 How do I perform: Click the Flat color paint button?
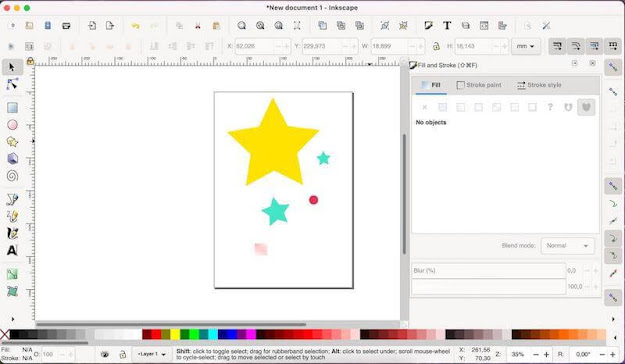coord(442,107)
